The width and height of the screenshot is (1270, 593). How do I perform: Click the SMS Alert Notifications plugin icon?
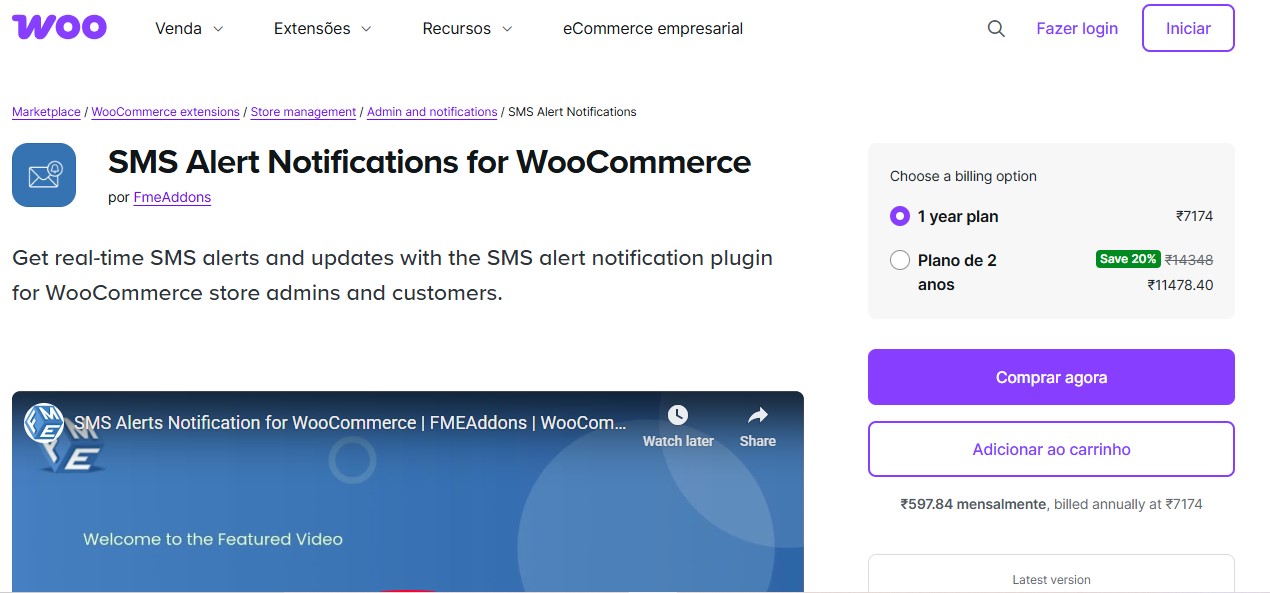pos(43,174)
